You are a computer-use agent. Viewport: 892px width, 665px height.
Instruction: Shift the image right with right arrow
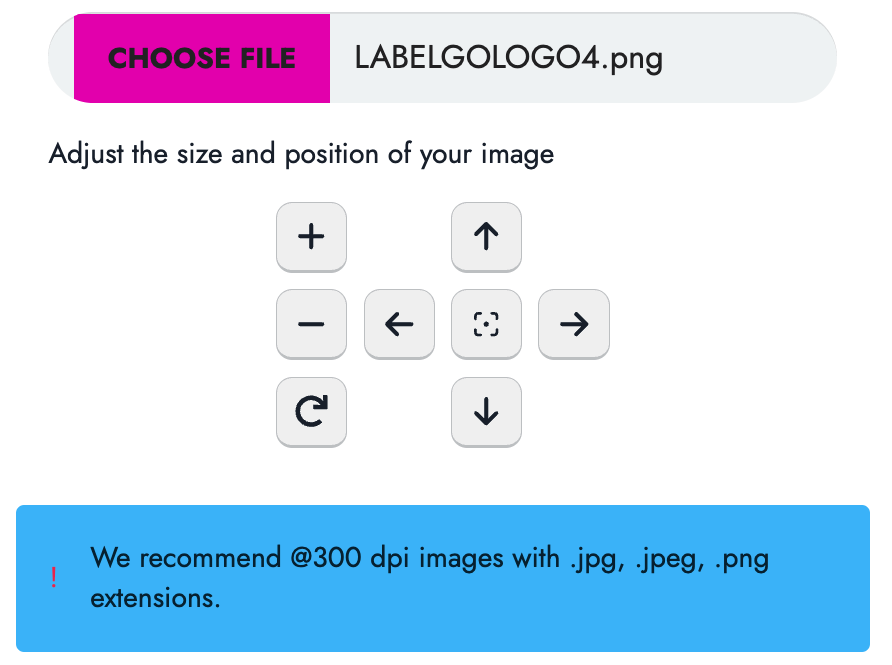click(x=574, y=324)
